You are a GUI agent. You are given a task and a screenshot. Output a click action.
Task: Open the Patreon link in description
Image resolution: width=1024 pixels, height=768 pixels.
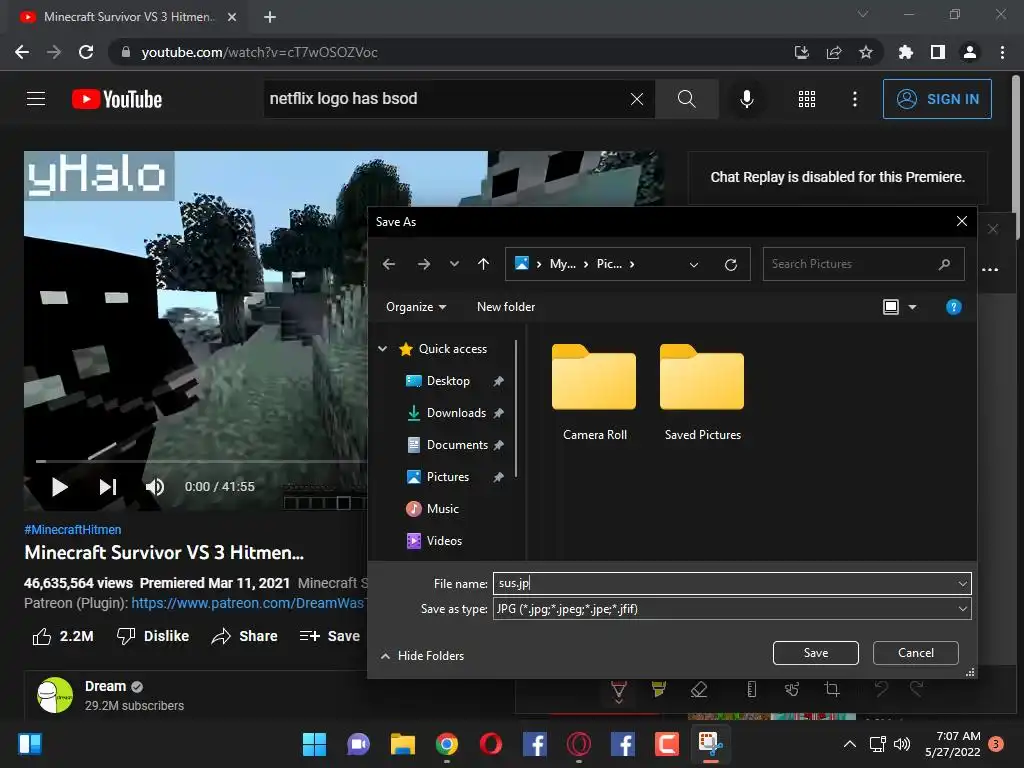tap(248, 603)
